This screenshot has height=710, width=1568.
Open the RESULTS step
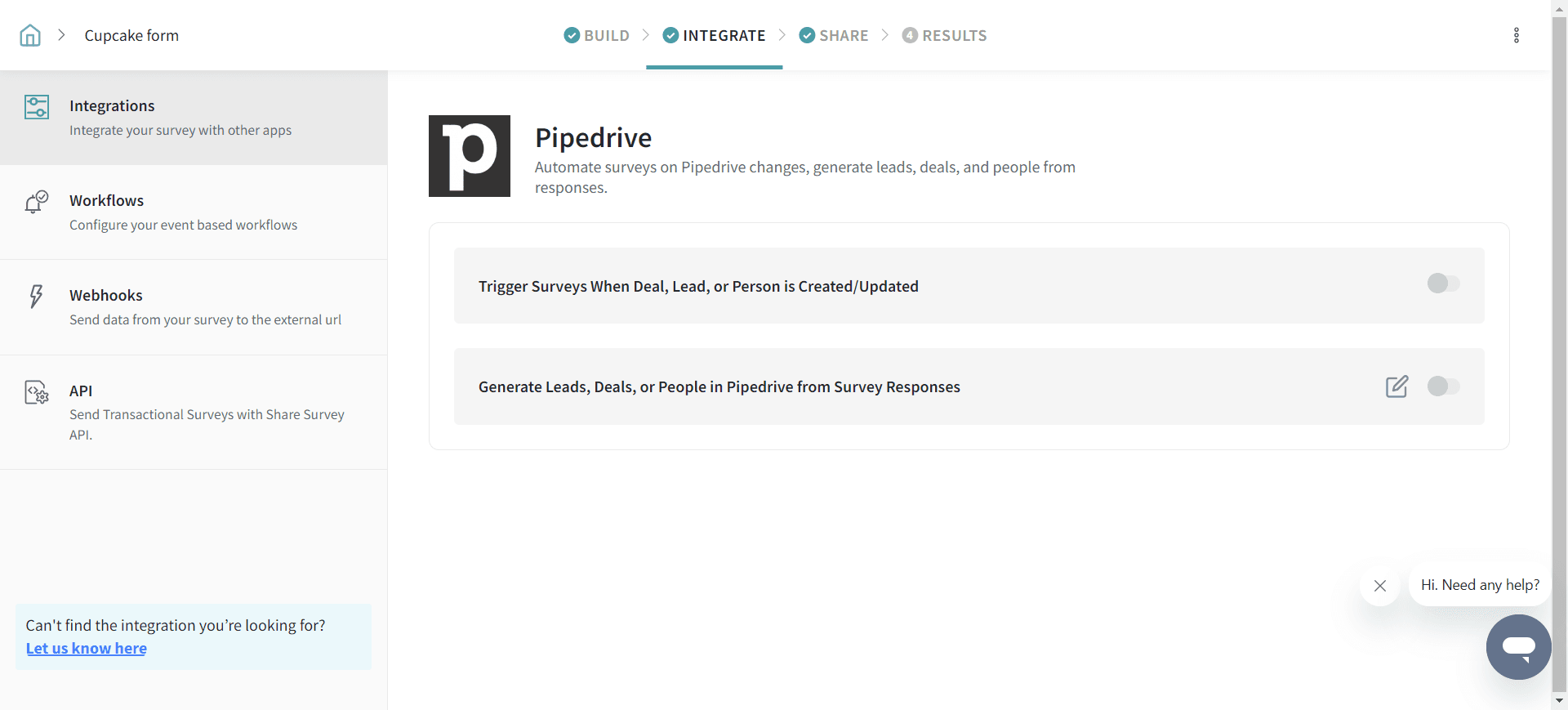(x=945, y=35)
